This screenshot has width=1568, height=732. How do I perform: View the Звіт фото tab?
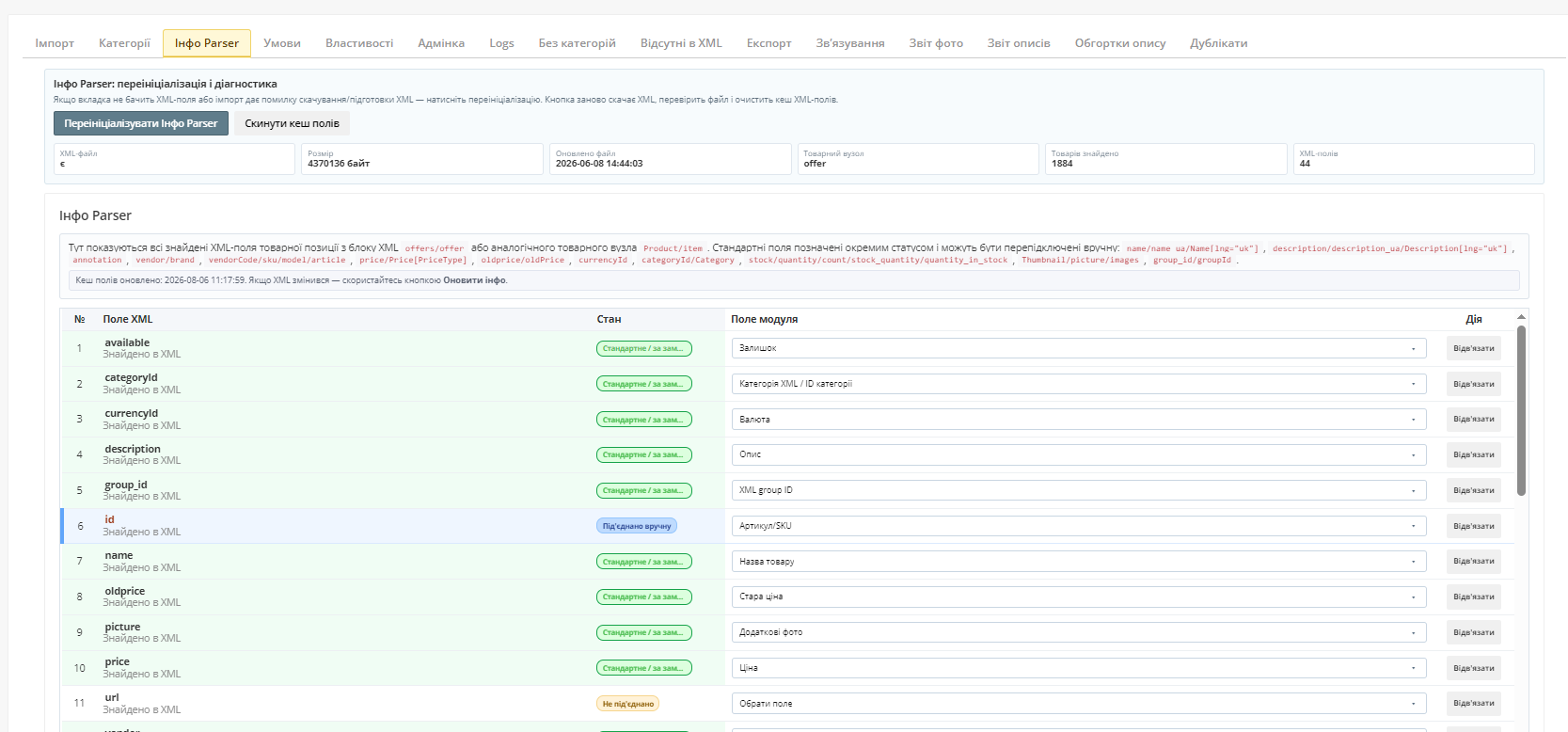coord(936,43)
